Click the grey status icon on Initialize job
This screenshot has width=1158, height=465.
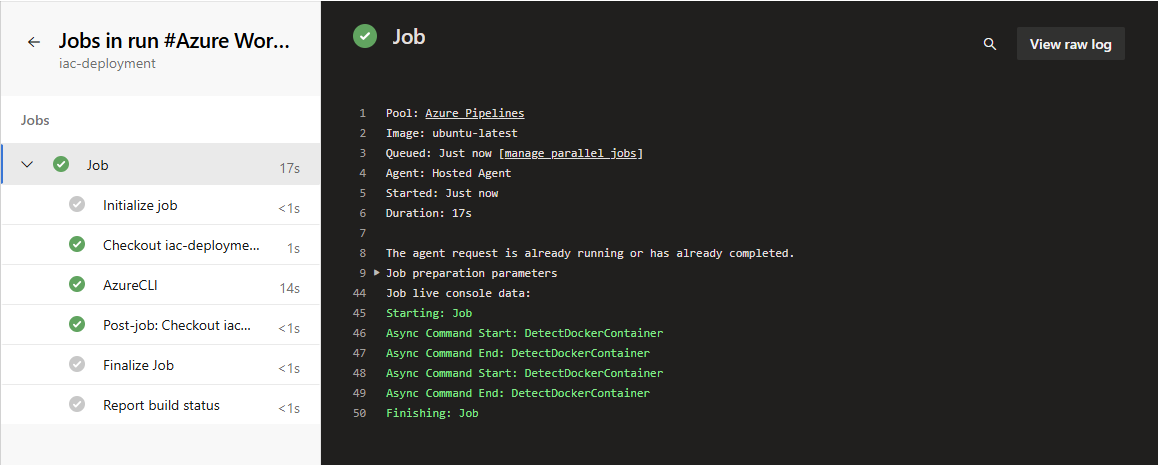[77, 204]
